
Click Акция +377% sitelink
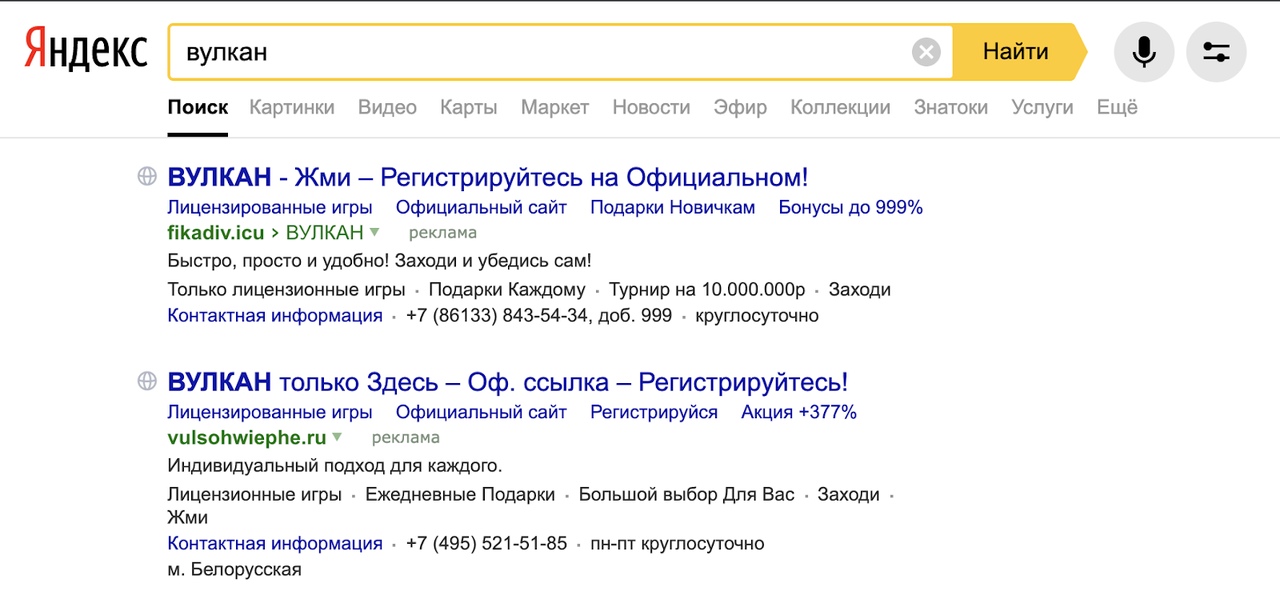tap(799, 412)
